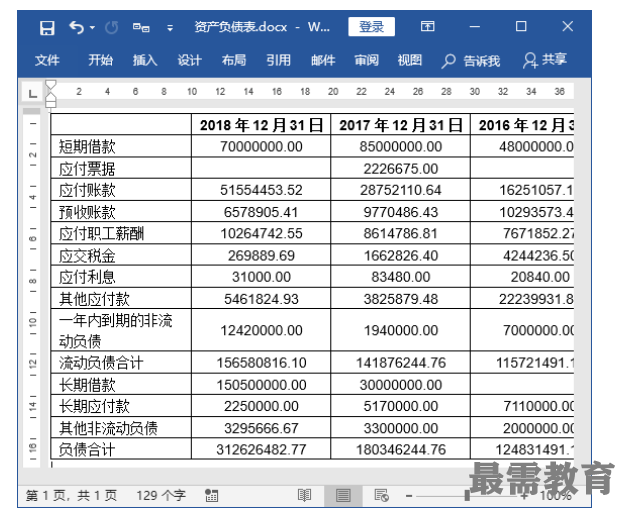Open ribbon display options icon

point(428,27)
